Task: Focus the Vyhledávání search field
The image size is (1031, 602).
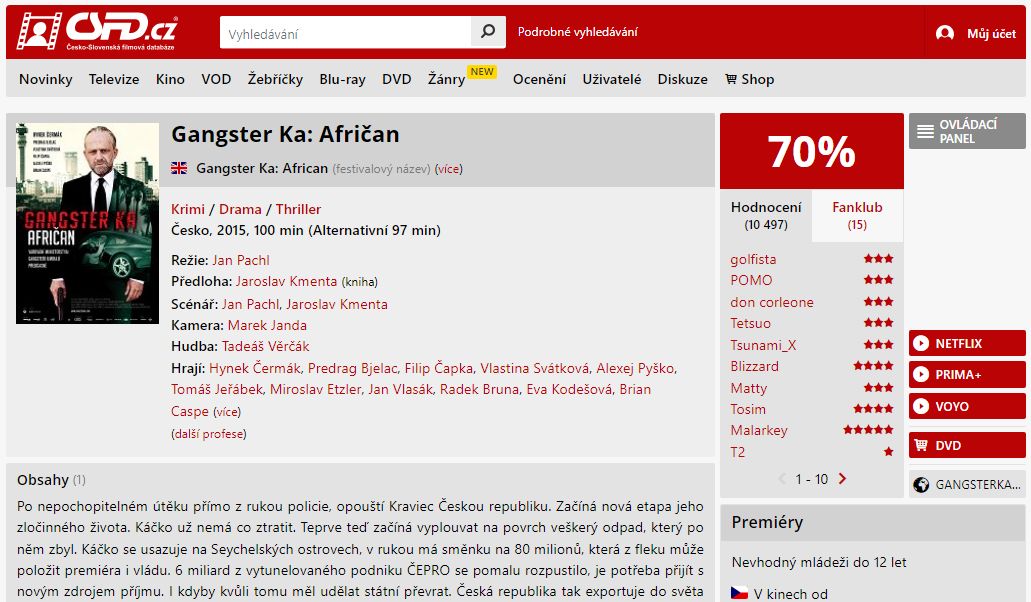Action: [345, 32]
